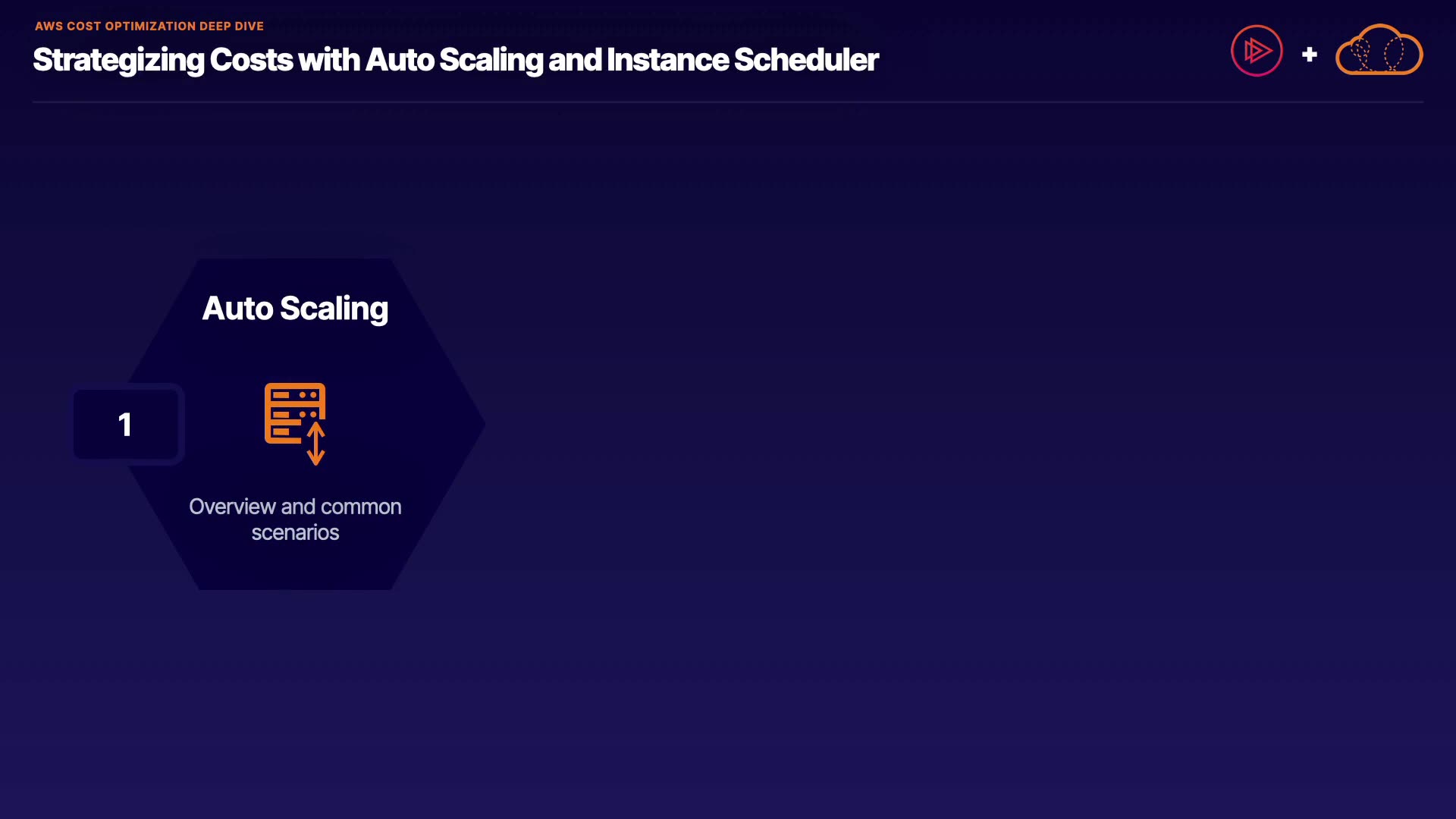The height and width of the screenshot is (819, 1456).
Task: Click the word 'OPTIMIZATION' in the orange subtitle
Action: (150, 26)
